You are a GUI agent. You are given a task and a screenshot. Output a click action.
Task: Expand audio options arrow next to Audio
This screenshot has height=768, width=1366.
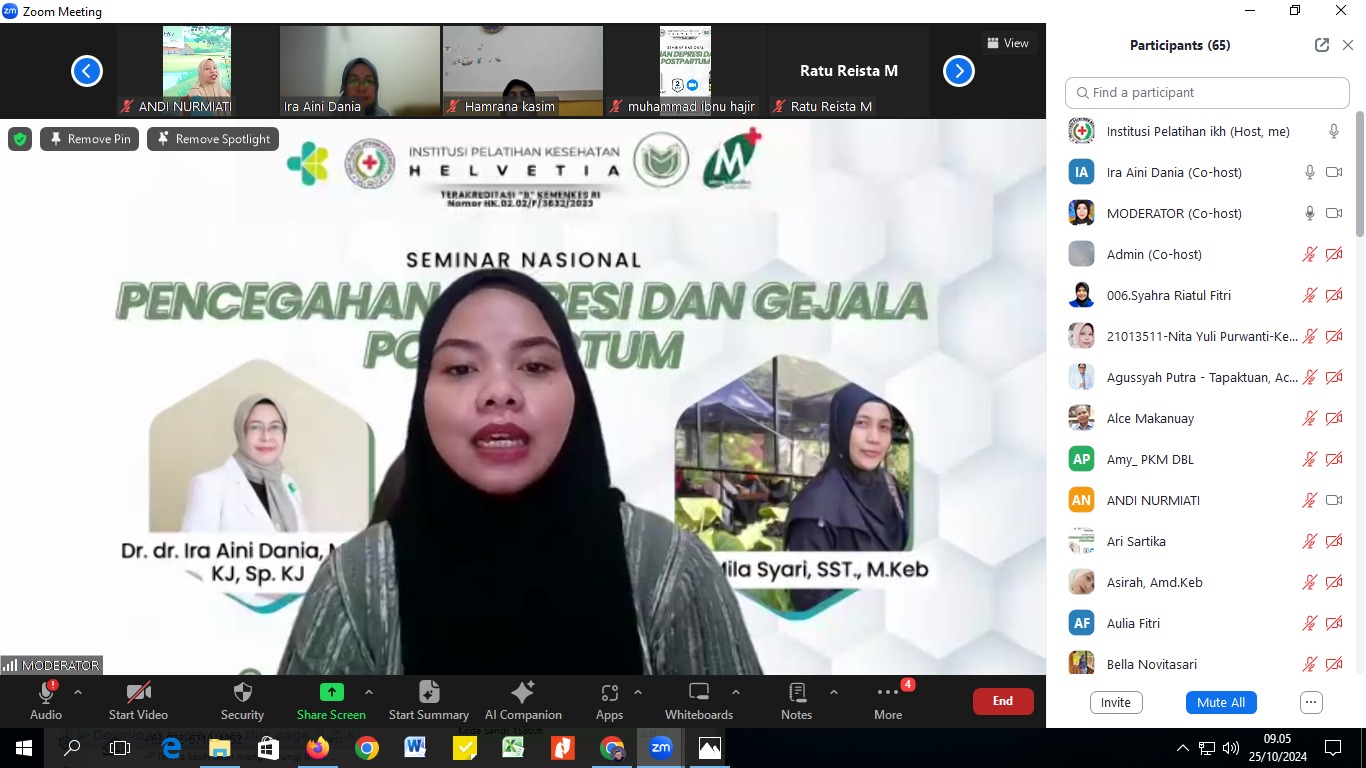pyautogui.click(x=78, y=692)
